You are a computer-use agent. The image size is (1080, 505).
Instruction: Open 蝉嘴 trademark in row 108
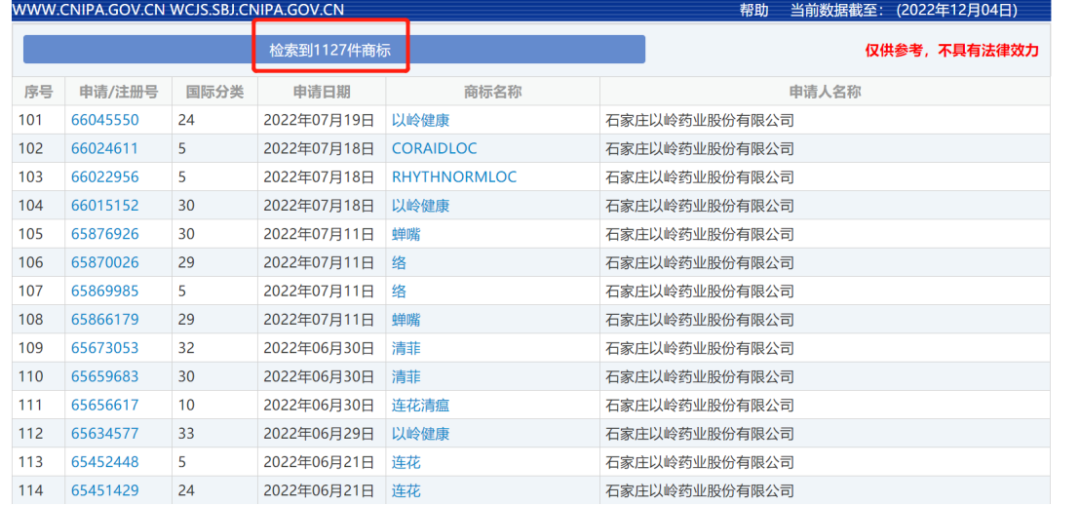(406, 320)
